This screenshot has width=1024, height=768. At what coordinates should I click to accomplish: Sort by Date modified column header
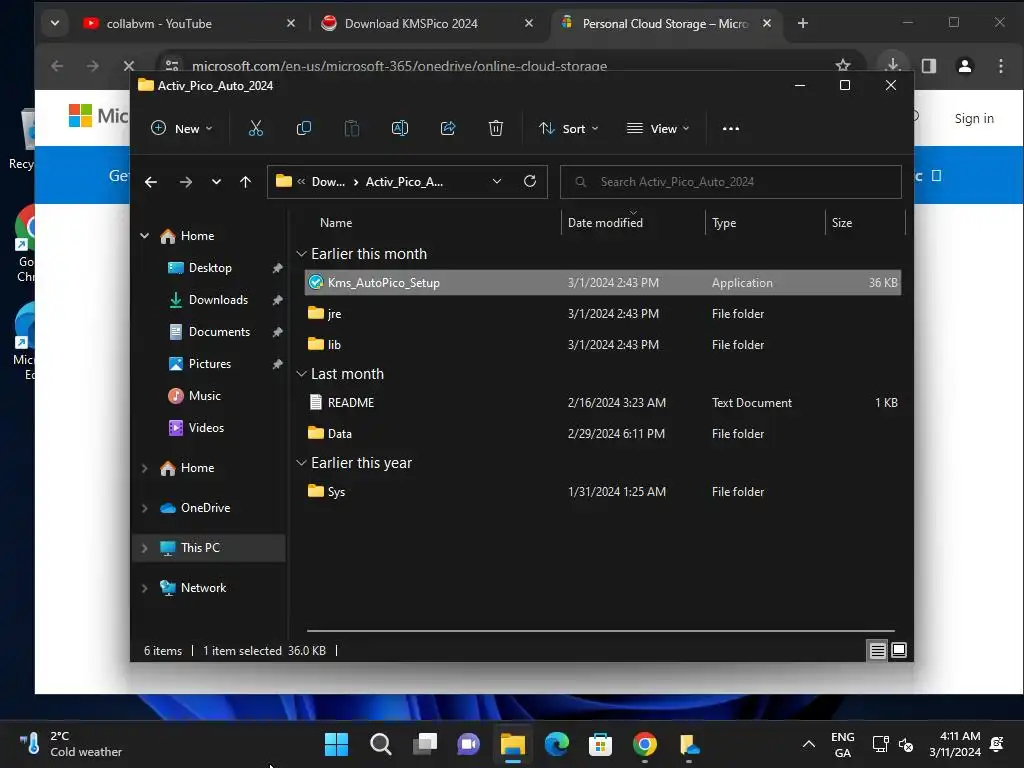(605, 223)
